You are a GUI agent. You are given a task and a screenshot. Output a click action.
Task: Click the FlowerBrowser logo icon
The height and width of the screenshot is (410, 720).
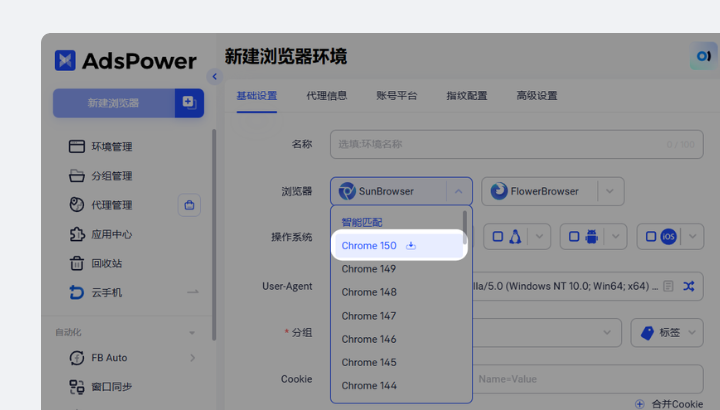(x=499, y=191)
